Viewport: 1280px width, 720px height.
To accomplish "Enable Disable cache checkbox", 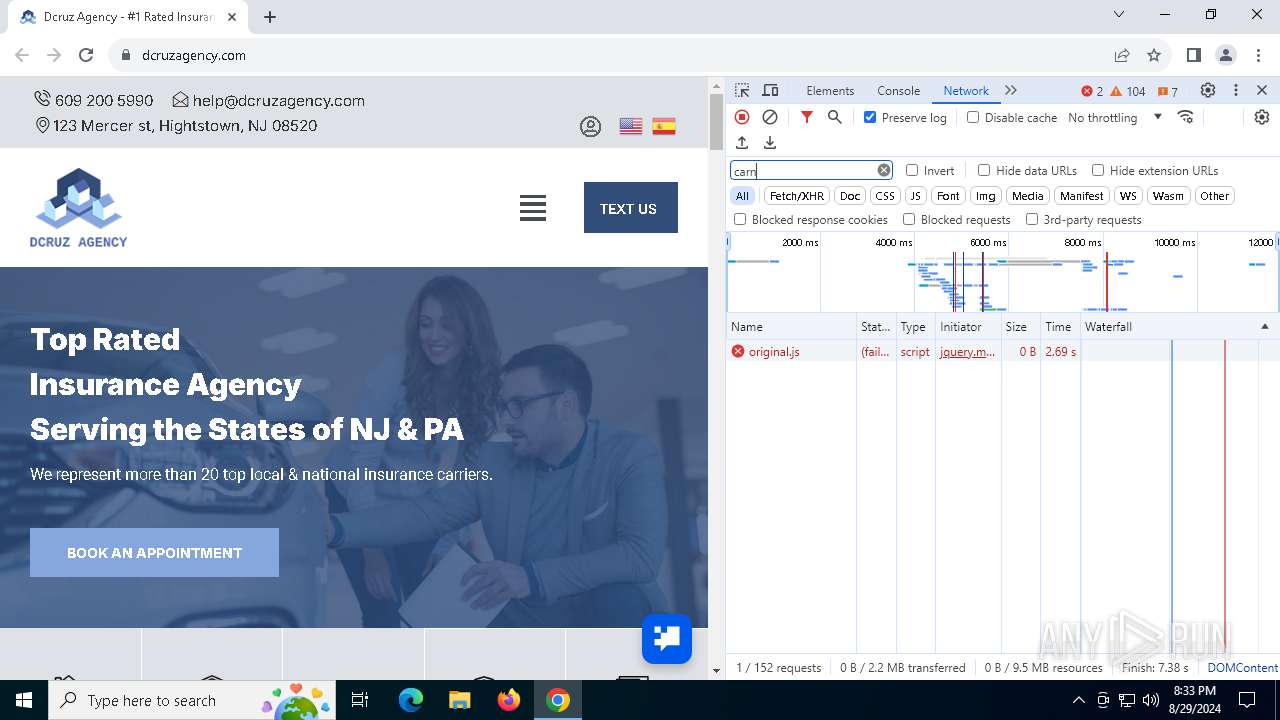I will 973,117.
